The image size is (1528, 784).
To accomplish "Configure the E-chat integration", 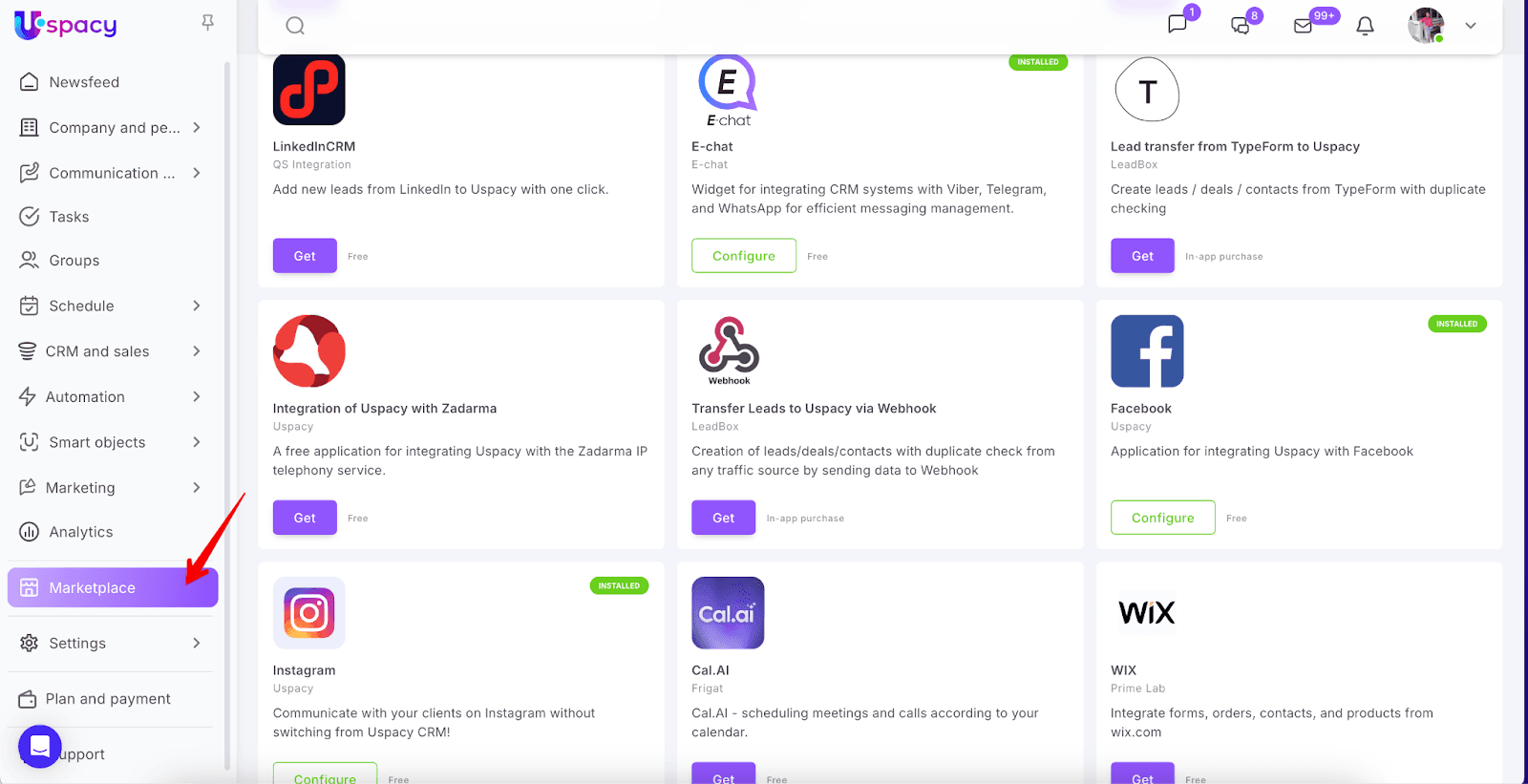I will (x=744, y=256).
